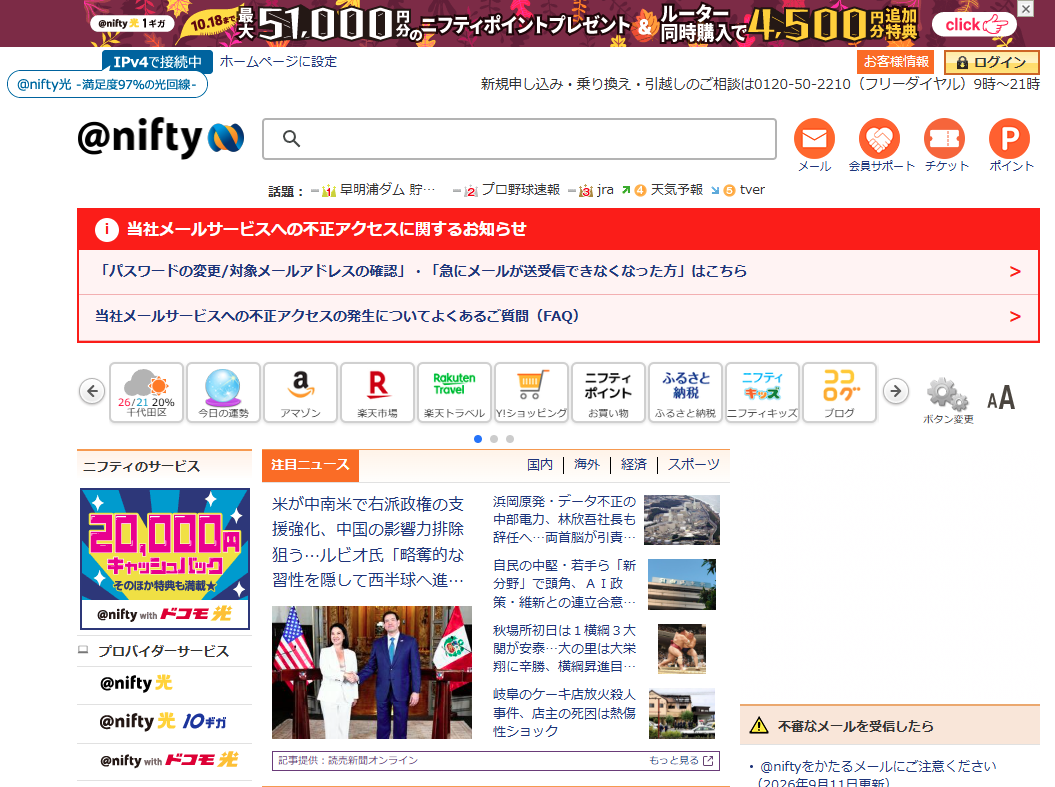
Task: Open the Rubio handshake news photo
Action: (372, 672)
